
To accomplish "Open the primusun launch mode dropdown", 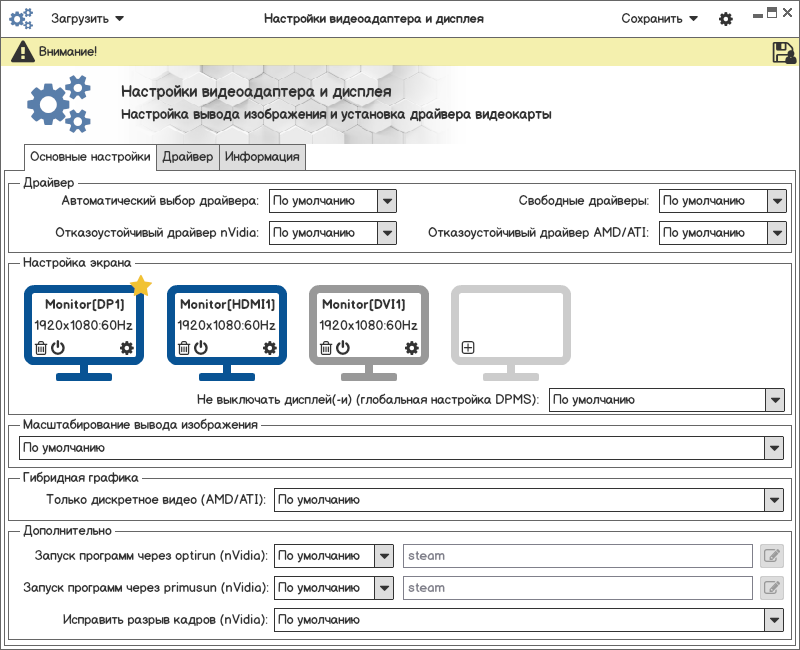I will pos(334,588).
